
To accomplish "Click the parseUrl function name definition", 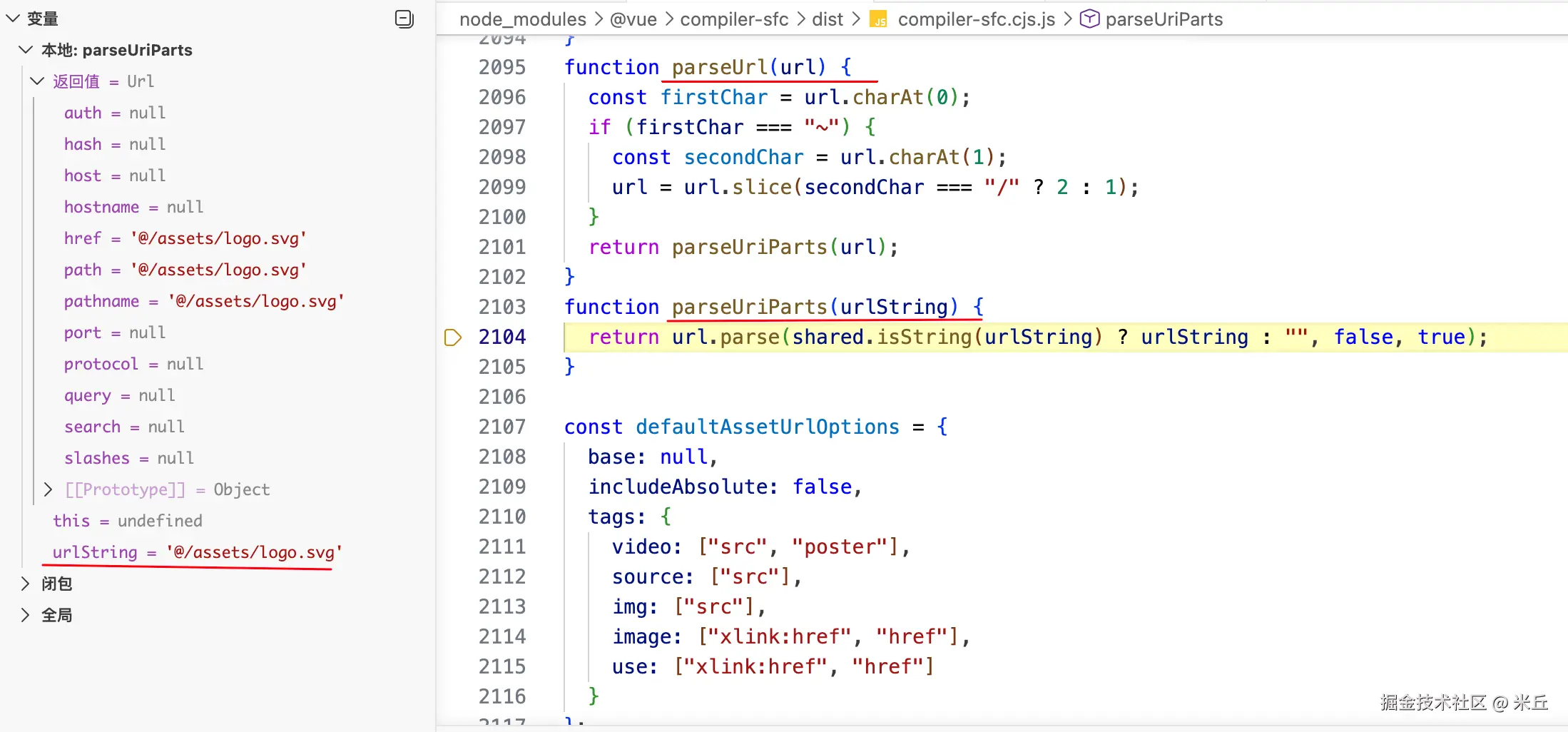I will (720, 67).
